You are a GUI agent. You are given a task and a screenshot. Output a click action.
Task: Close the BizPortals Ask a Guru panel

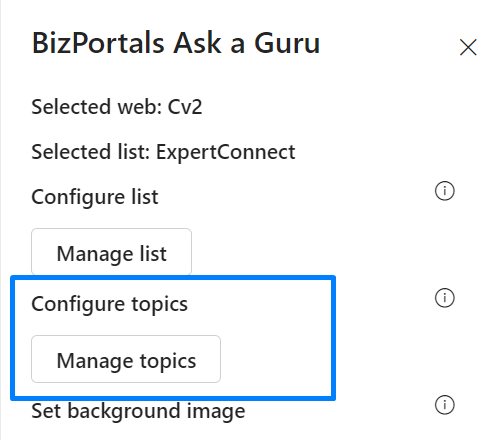point(468,47)
